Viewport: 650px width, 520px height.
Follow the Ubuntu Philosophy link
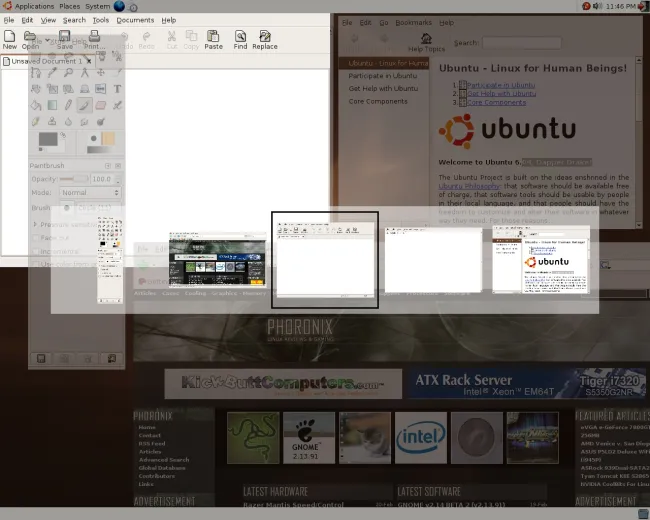click(469, 186)
